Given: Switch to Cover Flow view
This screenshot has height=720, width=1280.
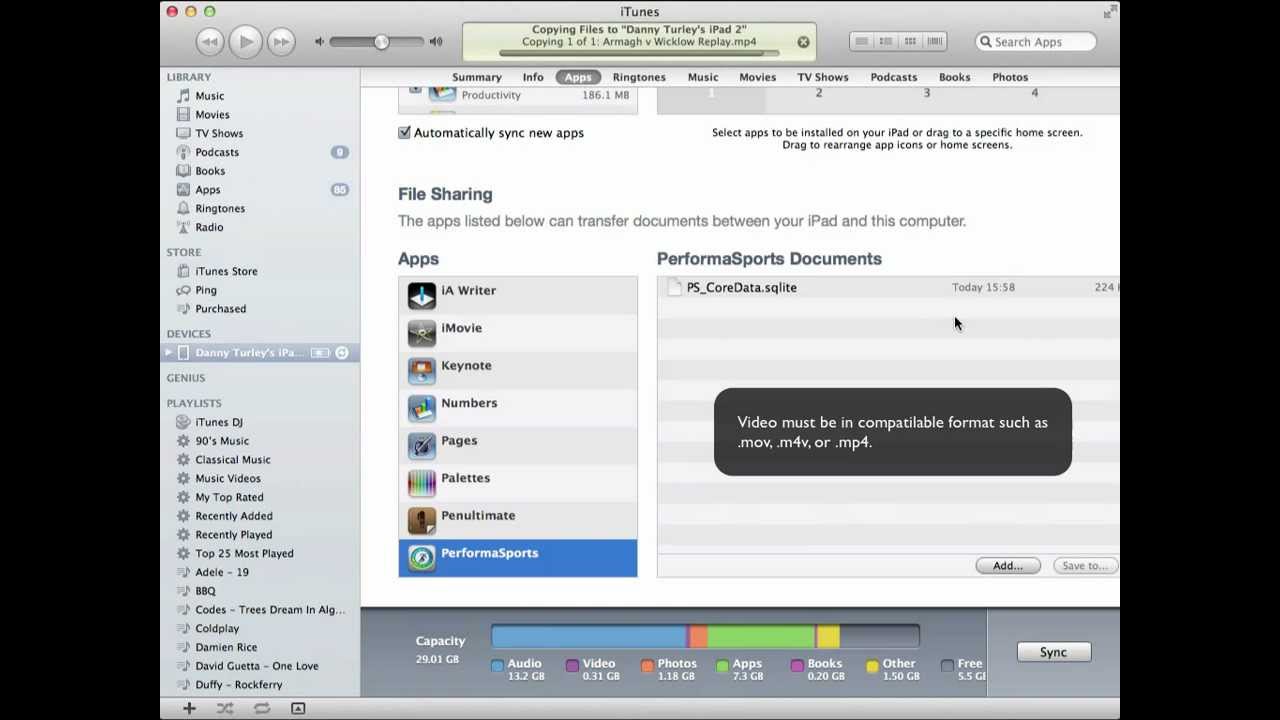Looking at the screenshot, I should [935, 41].
